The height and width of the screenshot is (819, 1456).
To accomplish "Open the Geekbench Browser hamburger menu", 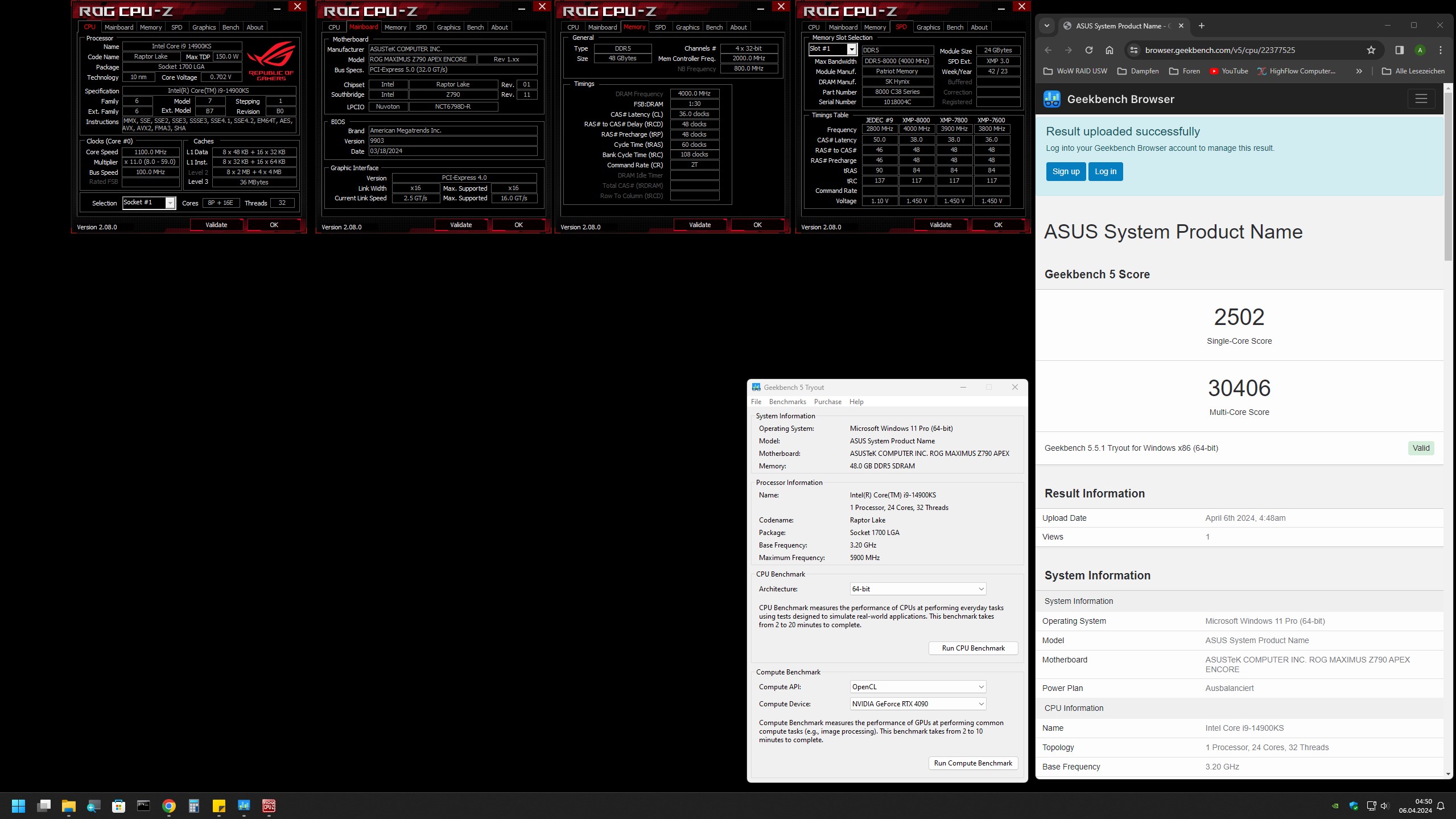I will pyautogui.click(x=1421, y=99).
